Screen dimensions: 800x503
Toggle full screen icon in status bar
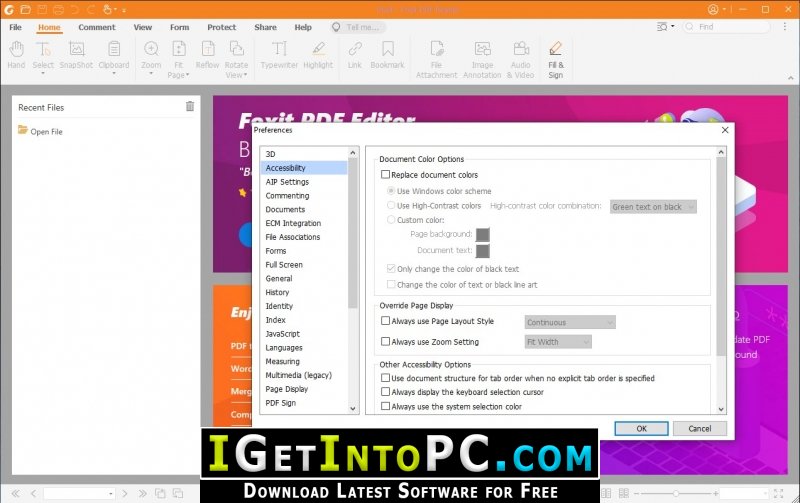tap(779, 493)
